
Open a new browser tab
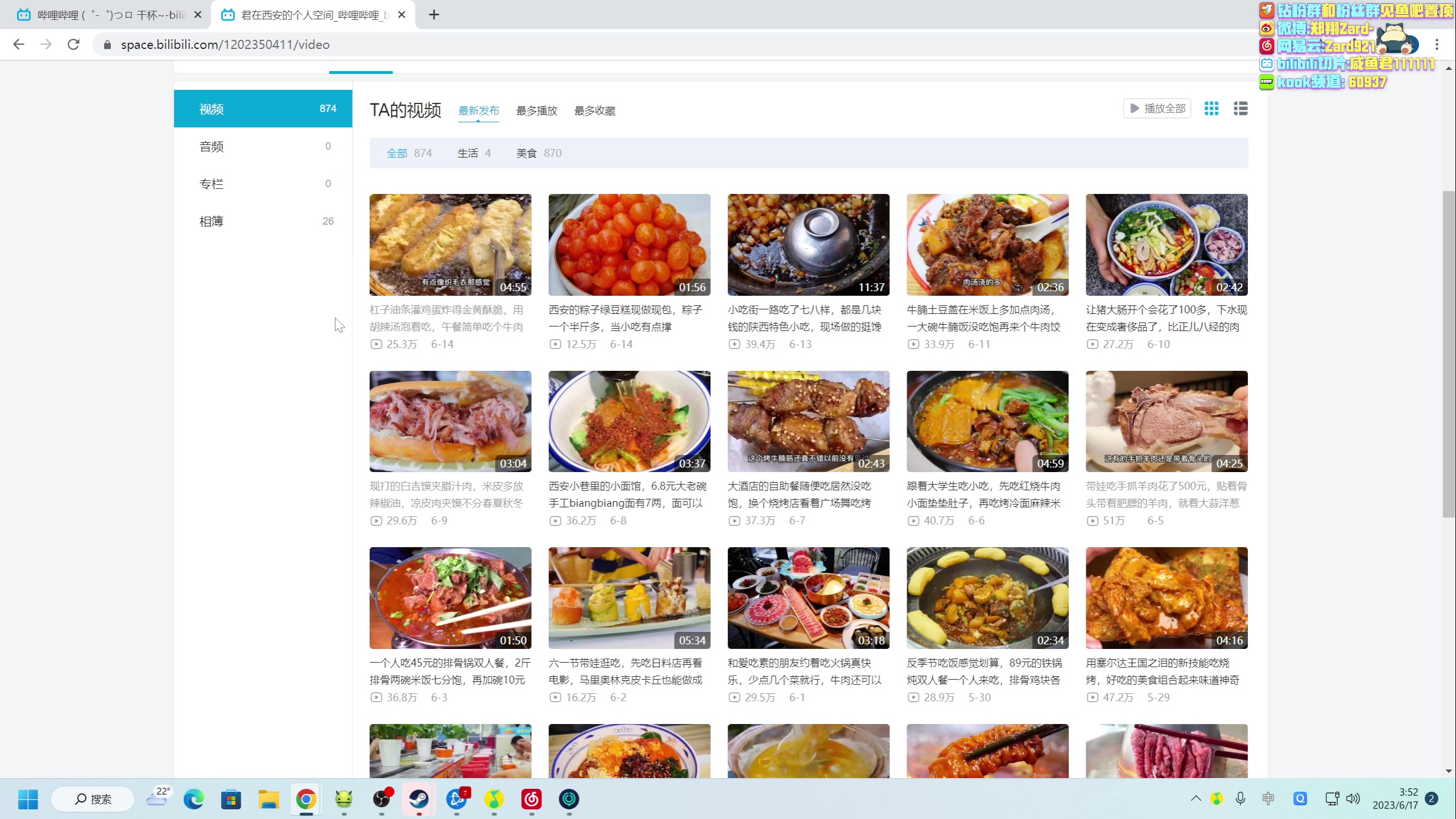pos(434,15)
